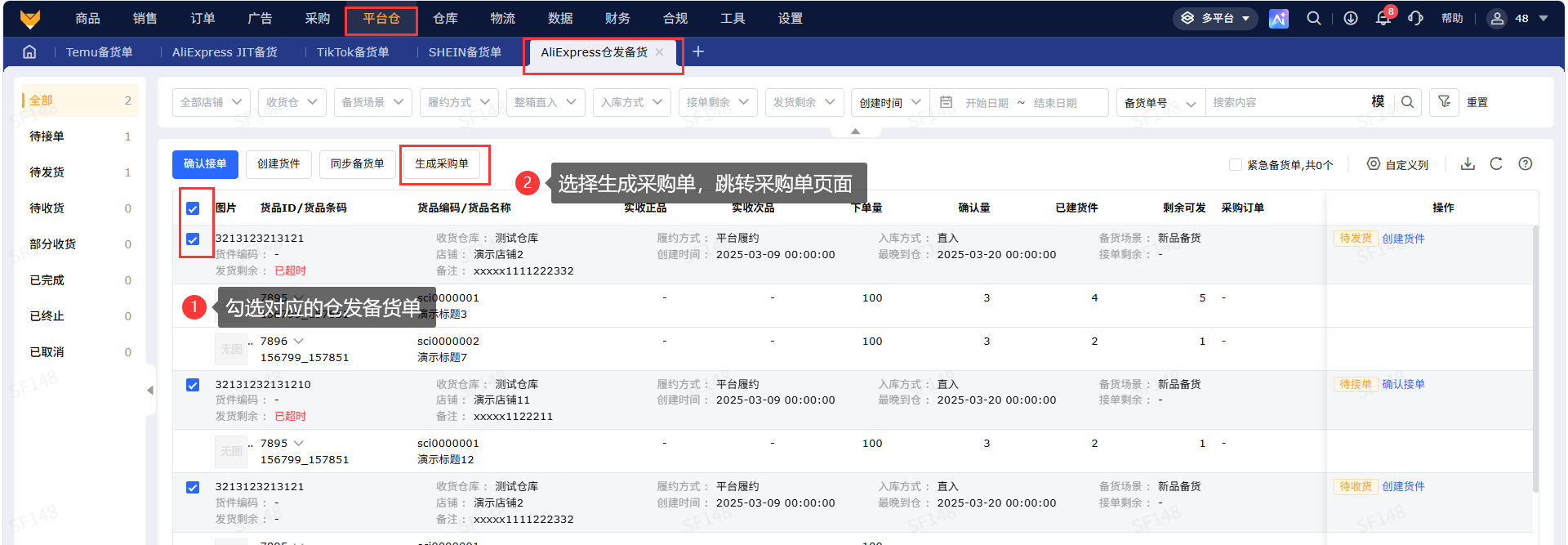Collapse the left sidebar arrow
Screen dimensions: 1568x545
pyautogui.click(x=149, y=391)
